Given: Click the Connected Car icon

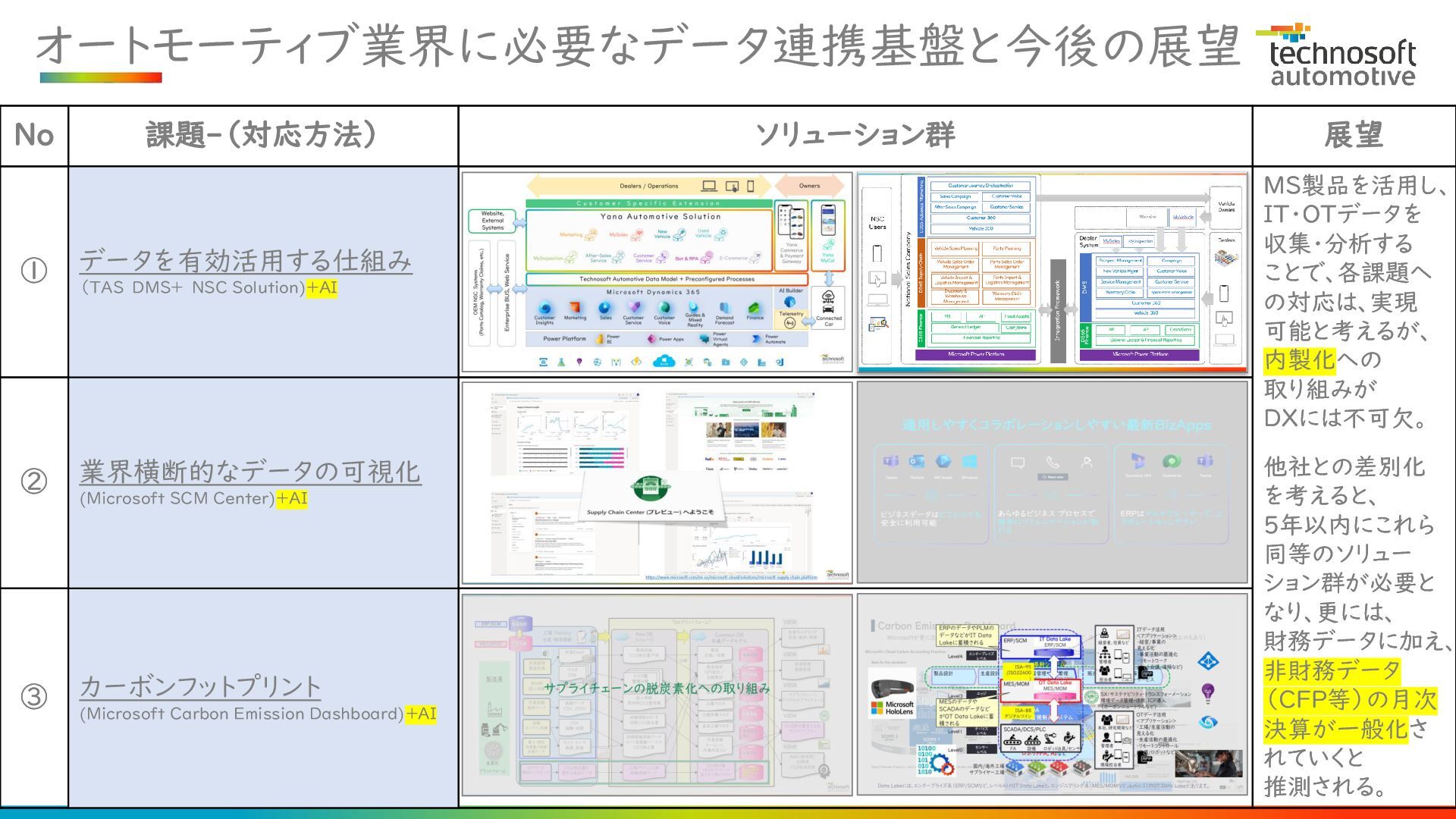Looking at the screenshot, I should pyautogui.click(x=828, y=302).
